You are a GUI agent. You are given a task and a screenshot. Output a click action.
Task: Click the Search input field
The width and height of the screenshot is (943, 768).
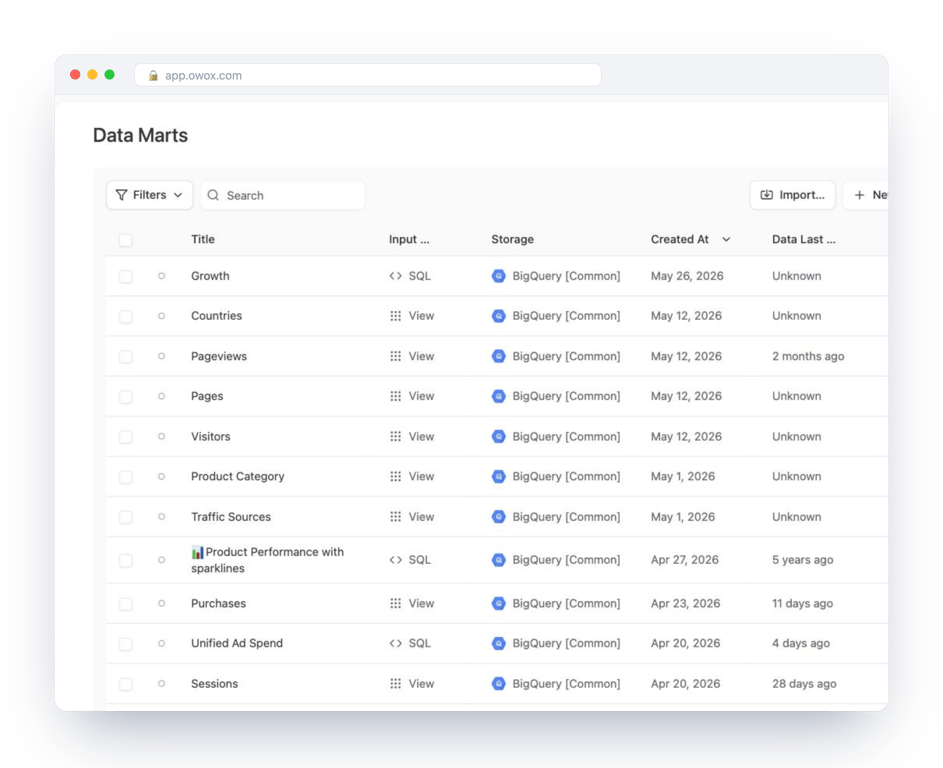(x=283, y=195)
